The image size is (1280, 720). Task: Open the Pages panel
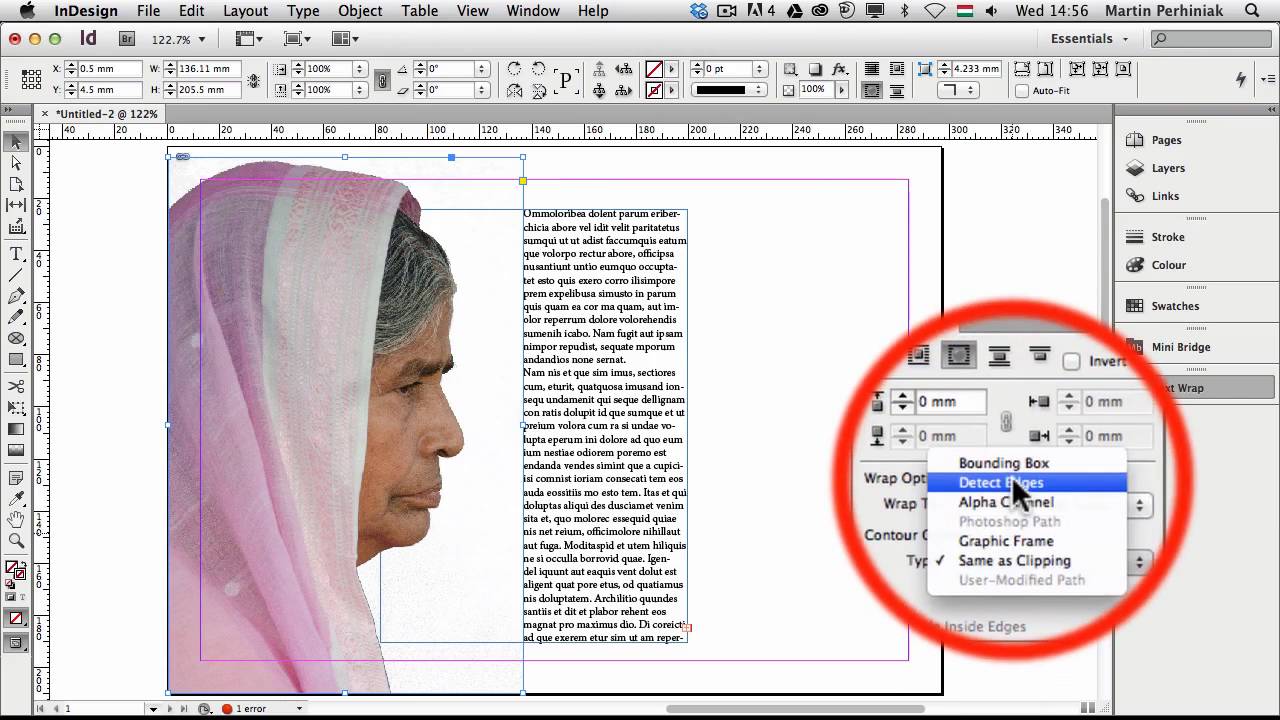click(x=1166, y=140)
